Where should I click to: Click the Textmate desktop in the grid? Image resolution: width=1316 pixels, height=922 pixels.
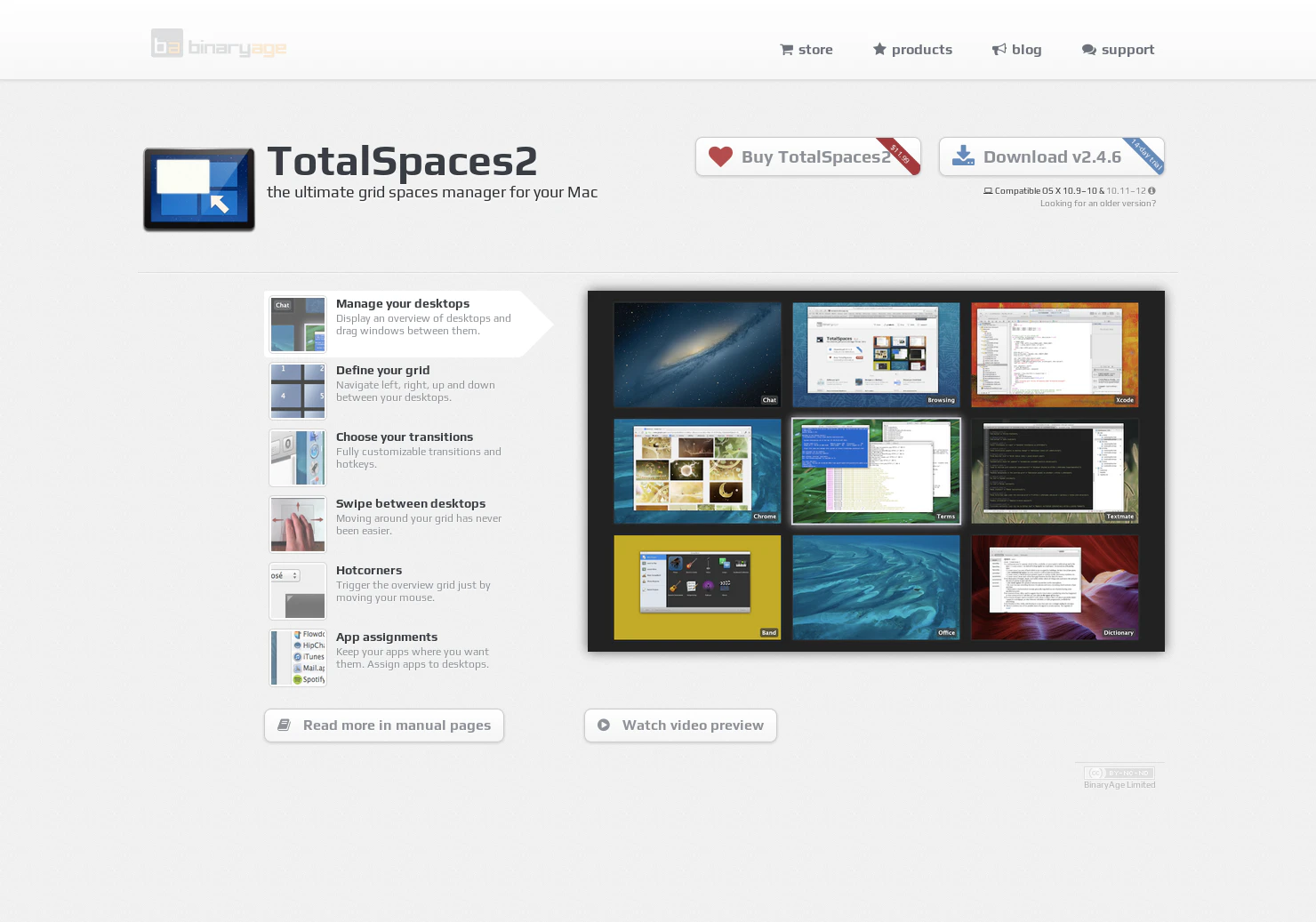(x=1055, y=471)
